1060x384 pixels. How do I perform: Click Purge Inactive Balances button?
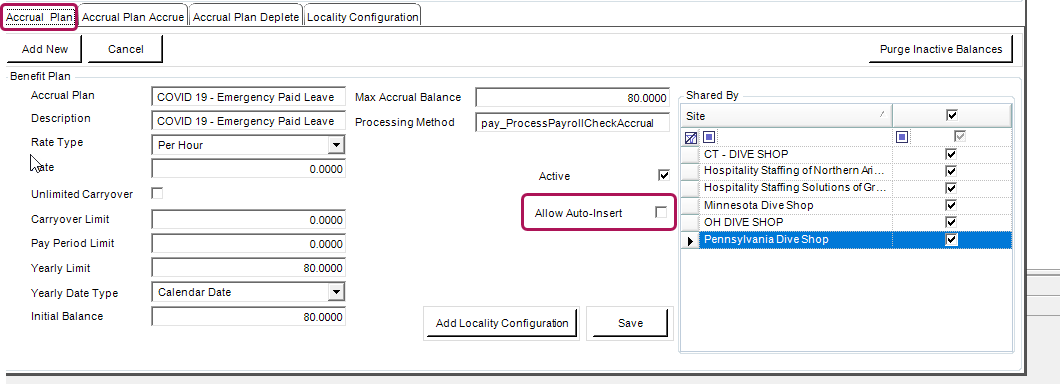tap(940, 49)
